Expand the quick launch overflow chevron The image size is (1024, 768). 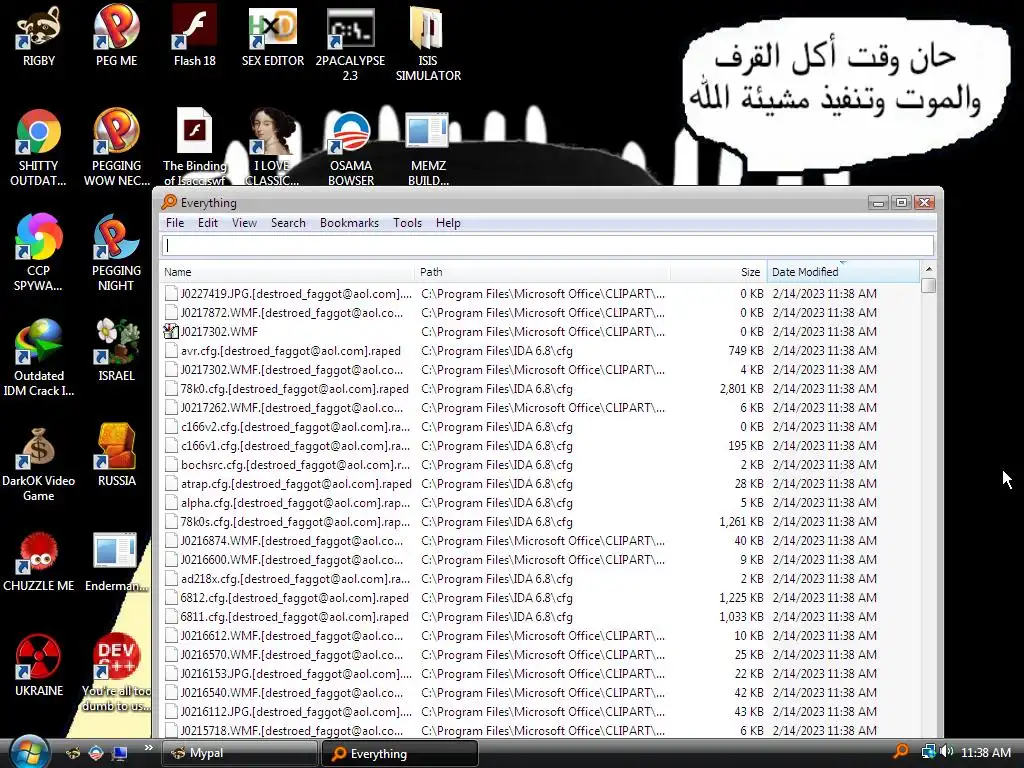click(148, 748)
